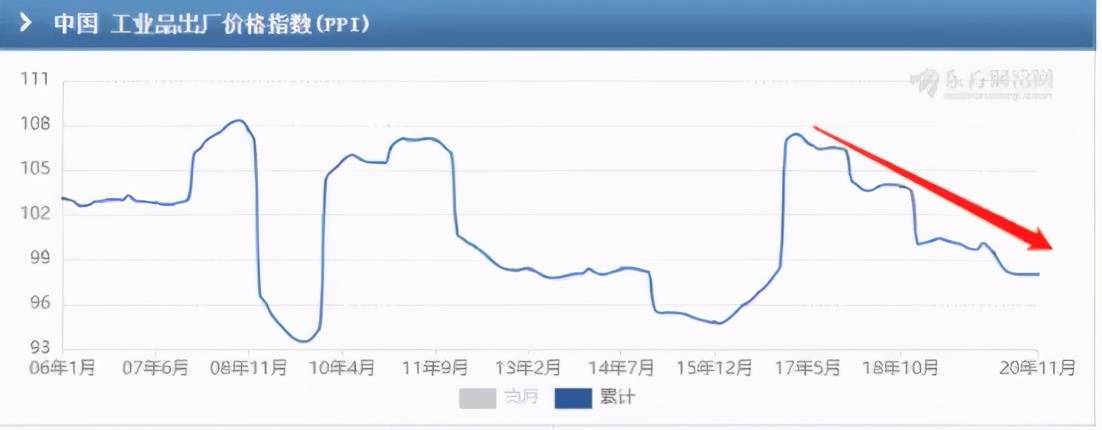Click y-axis value 99
Screen dimensions: 1102x430
pyautogui.click(x=39, y=259)
